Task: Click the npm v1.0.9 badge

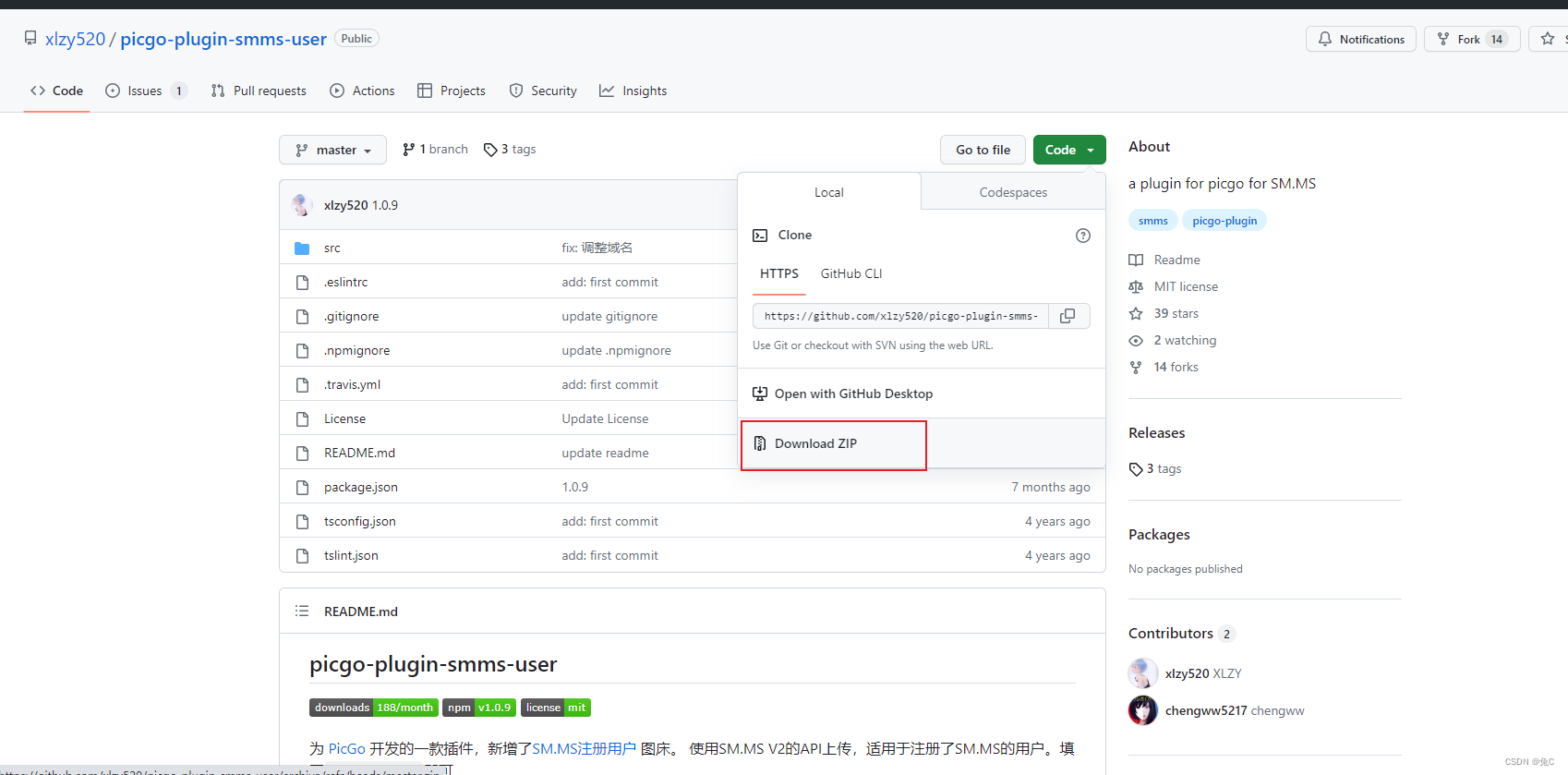Action: (x=478, y=708)
